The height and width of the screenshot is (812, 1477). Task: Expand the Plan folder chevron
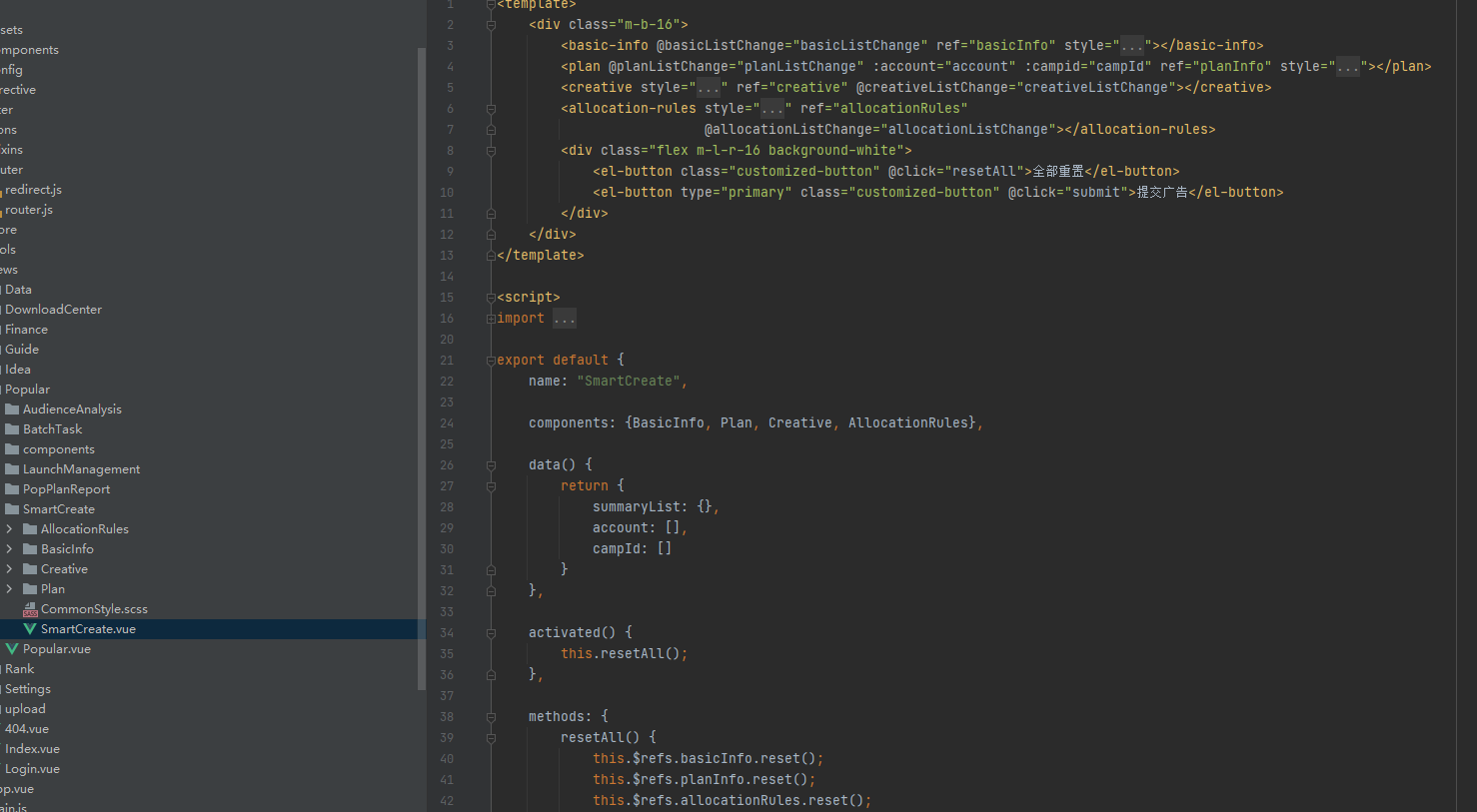pos(9,589)
